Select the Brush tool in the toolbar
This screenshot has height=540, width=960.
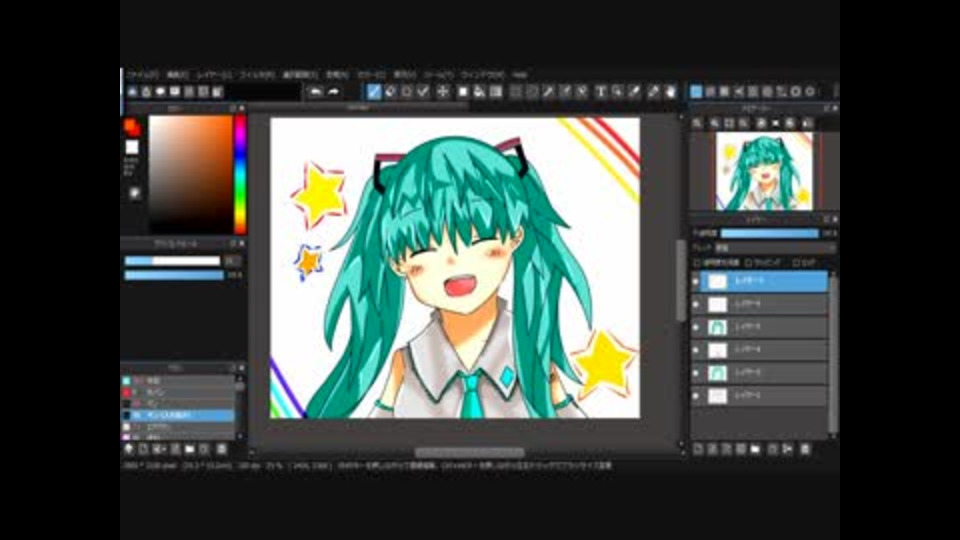point(373,92)
